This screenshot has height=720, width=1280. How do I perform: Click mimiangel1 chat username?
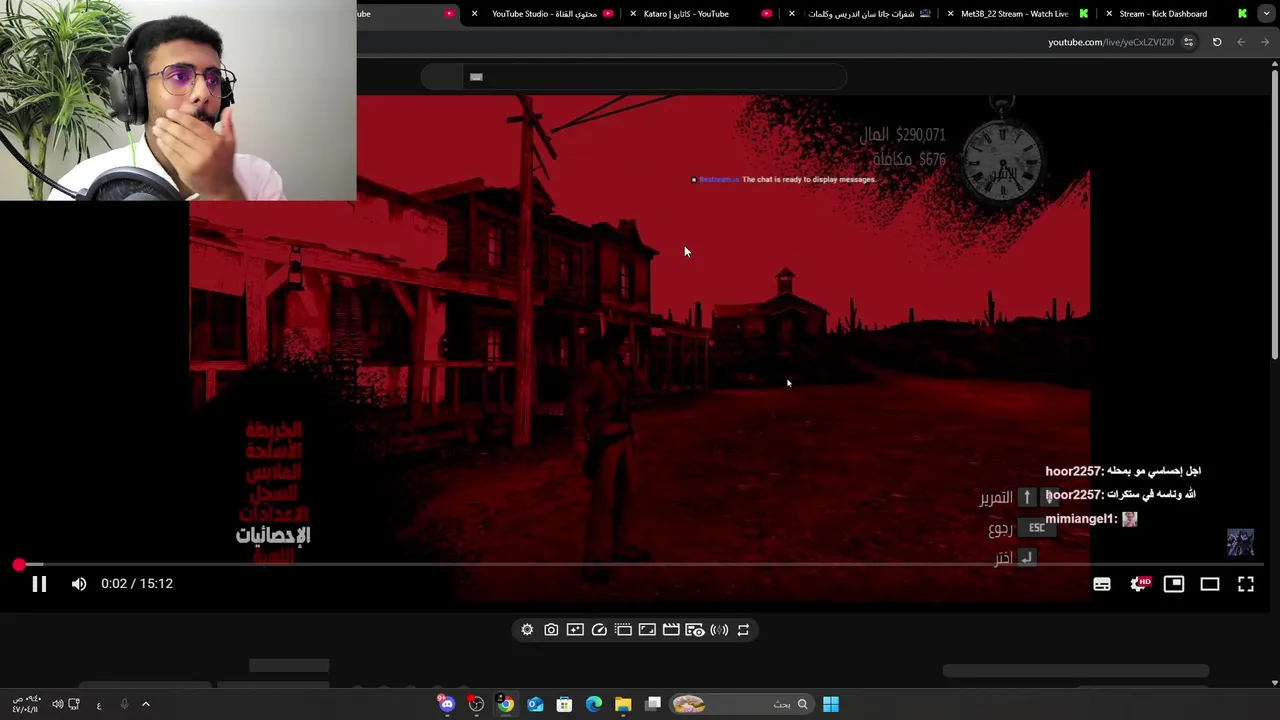1081,519
